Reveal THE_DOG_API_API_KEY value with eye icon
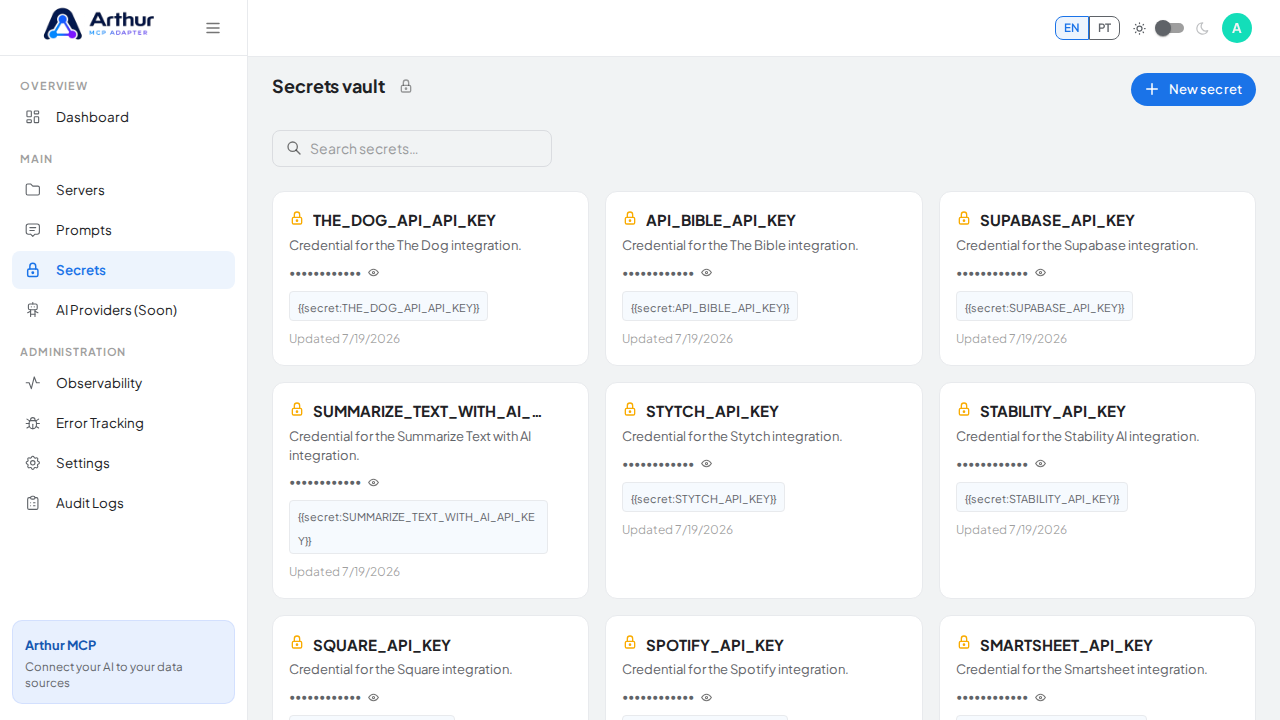 click(x=374, y=272)
